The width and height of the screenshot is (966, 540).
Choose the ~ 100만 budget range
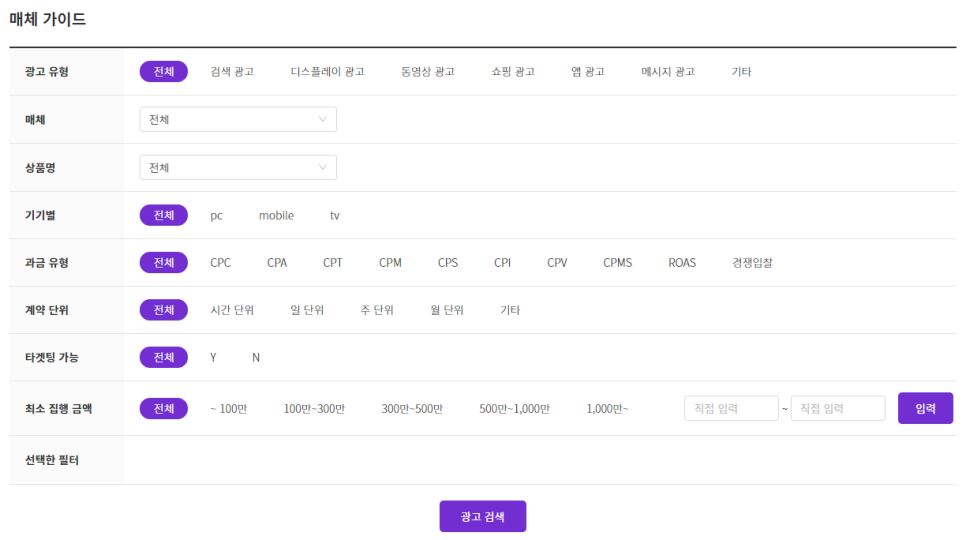[x=229, y=409]
